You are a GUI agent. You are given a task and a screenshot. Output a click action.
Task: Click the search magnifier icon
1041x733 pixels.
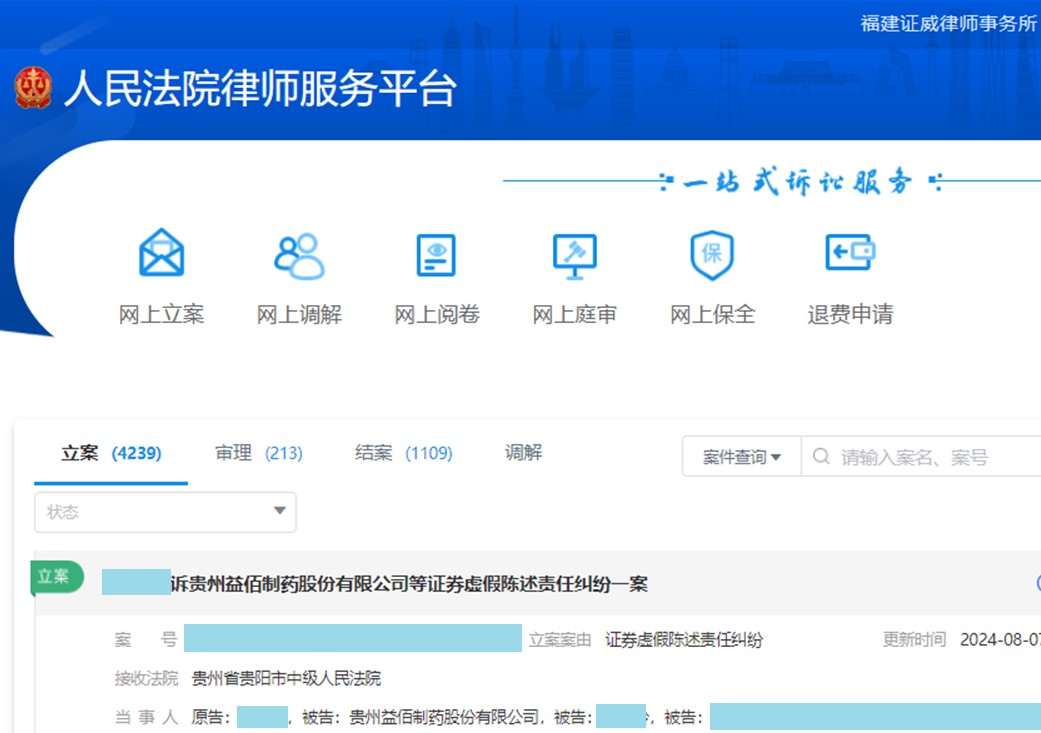coord(821,456)
